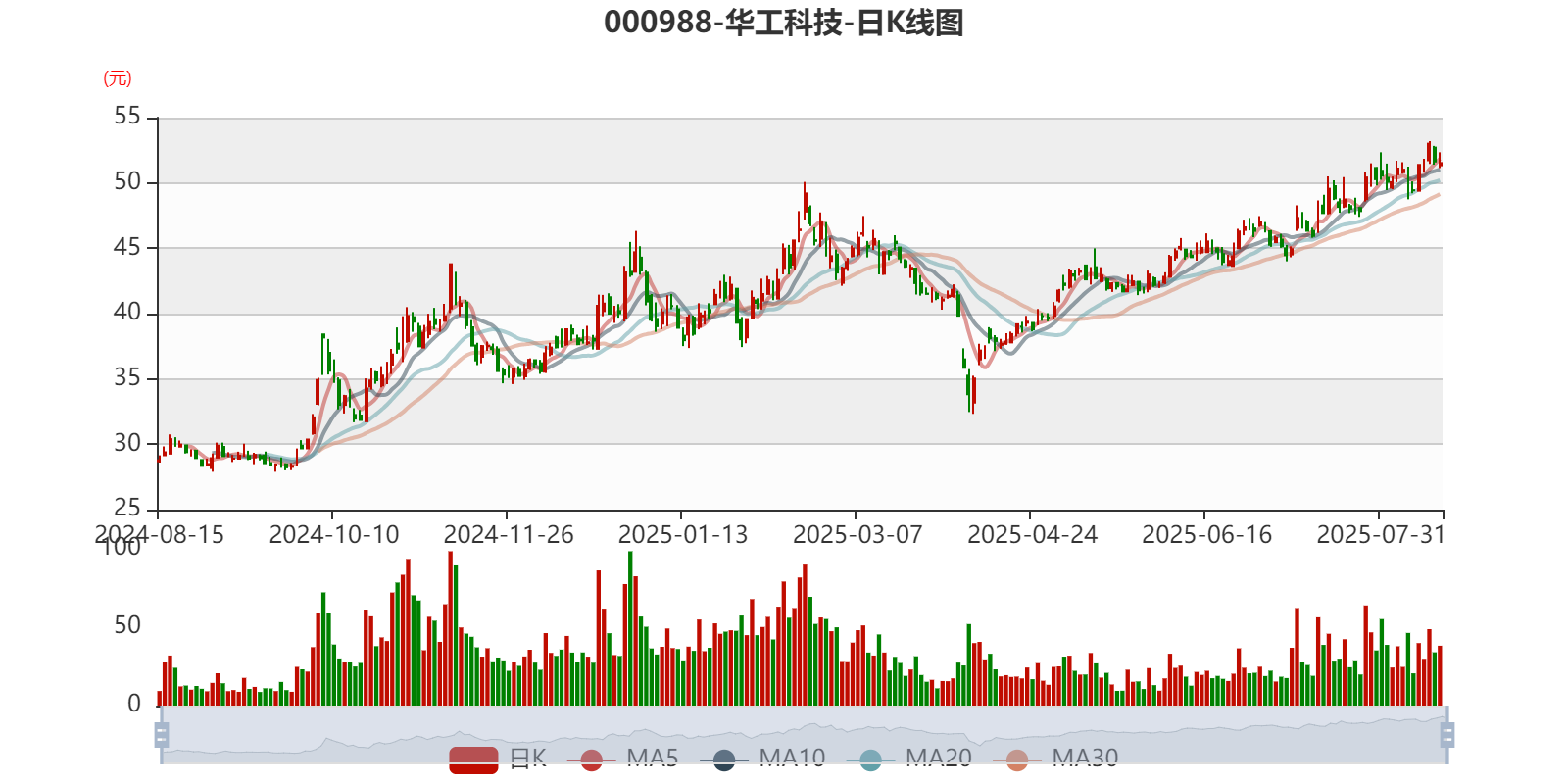1568x784 pixels.
Task: Toggle the MA30 line legend
Action: point(1055,759)
